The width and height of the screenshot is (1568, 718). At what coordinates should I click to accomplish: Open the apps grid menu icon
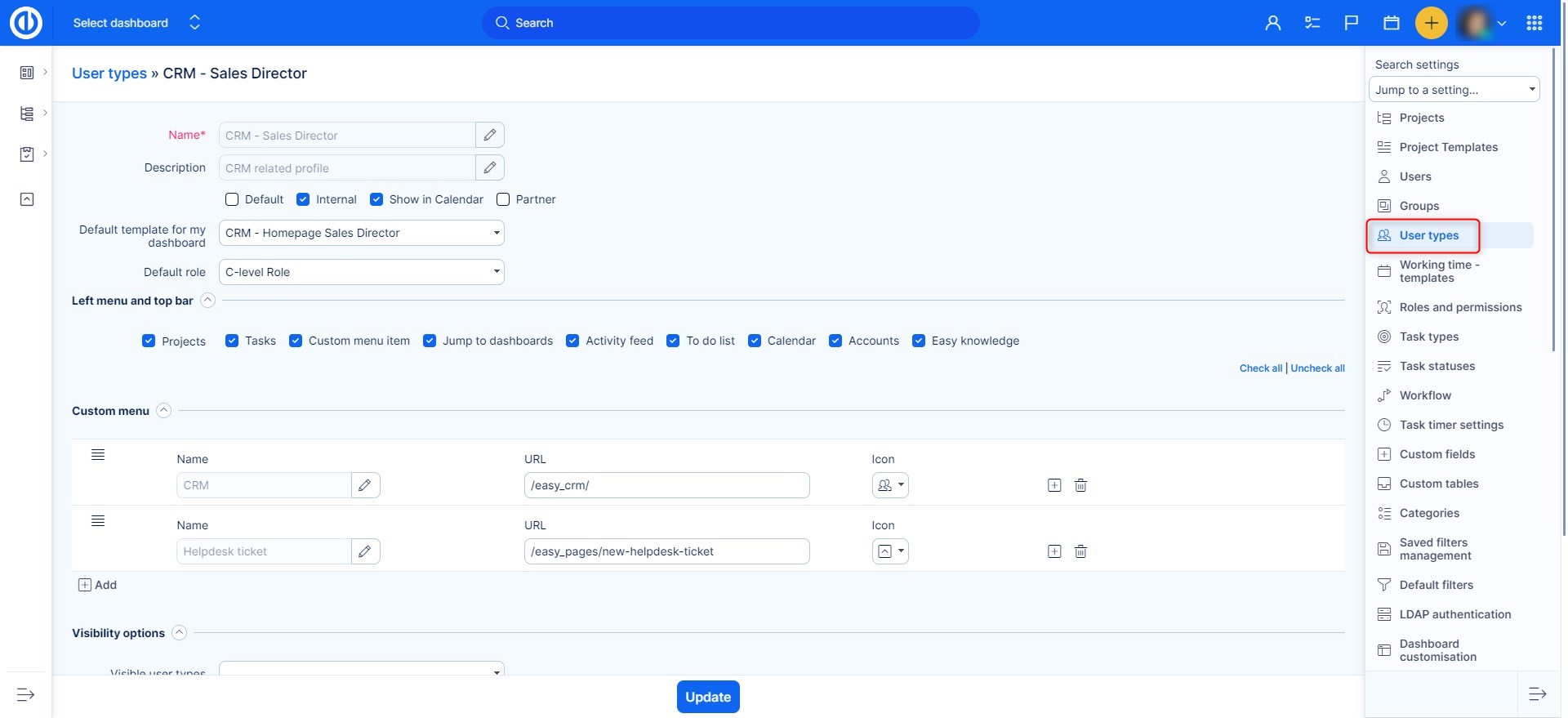point(1535,23)
